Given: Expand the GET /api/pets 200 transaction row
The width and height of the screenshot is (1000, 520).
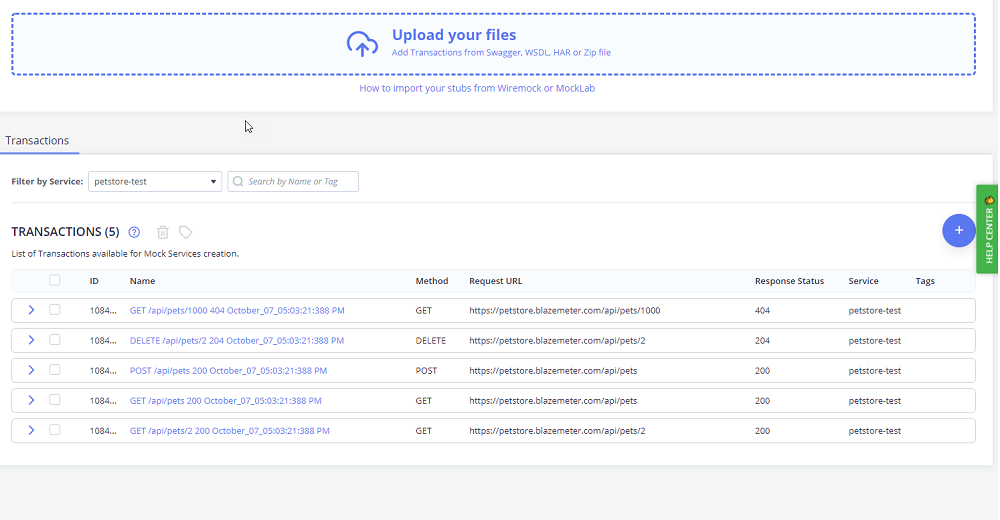Looking at the screenshot, I should [31, 401].
